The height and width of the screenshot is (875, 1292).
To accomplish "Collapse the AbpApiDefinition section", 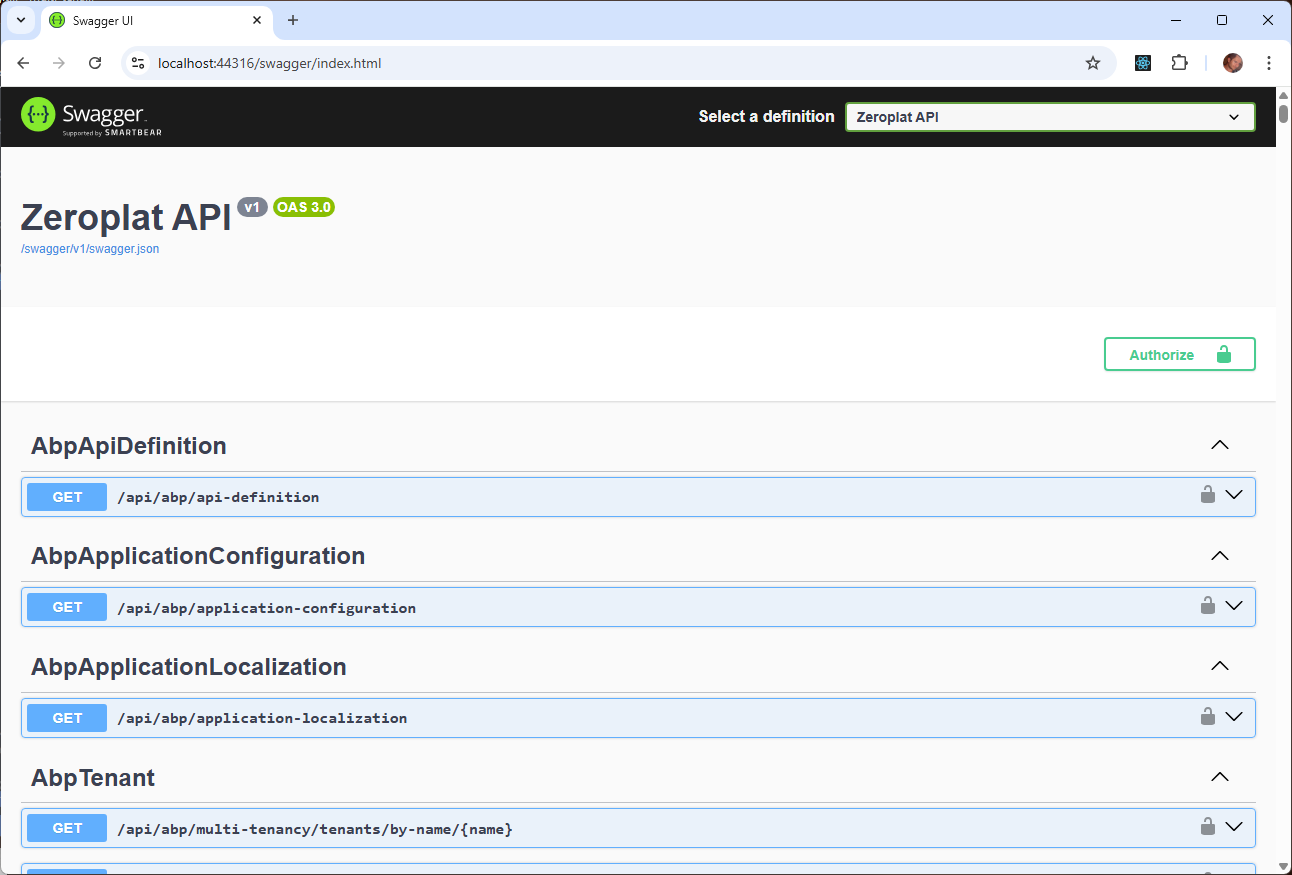I will [1219, 446].
